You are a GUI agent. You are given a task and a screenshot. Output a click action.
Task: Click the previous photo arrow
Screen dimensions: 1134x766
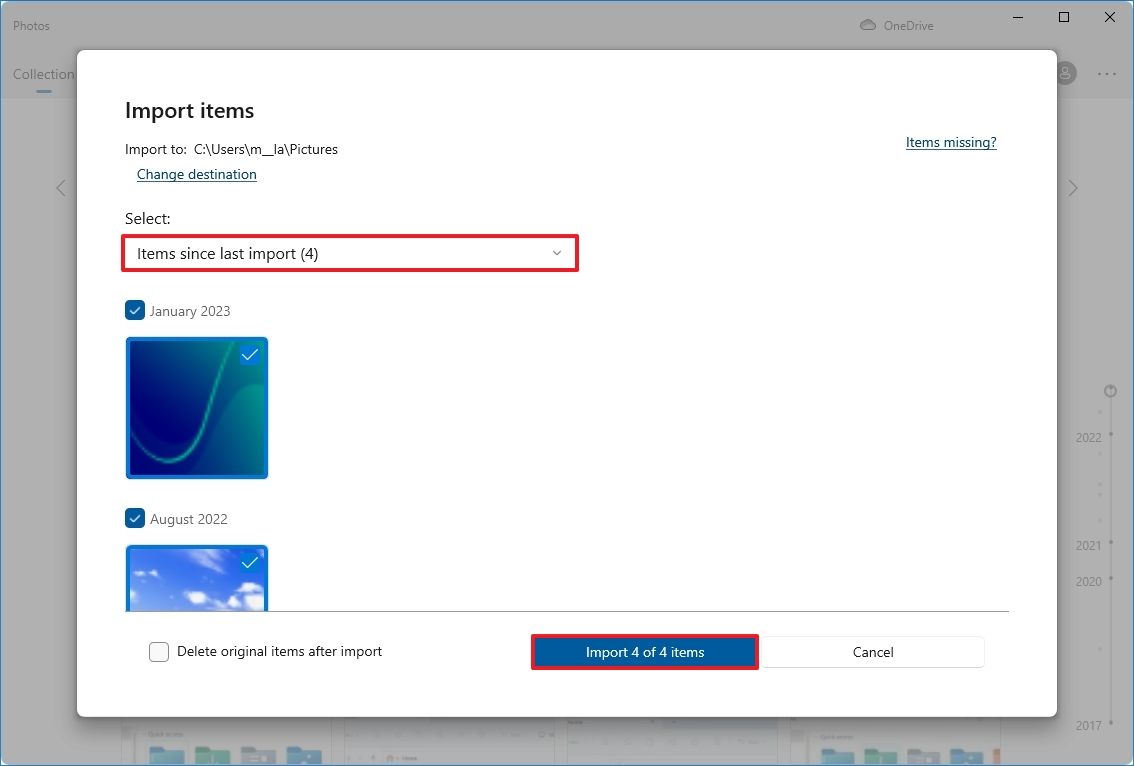(60, 188)
